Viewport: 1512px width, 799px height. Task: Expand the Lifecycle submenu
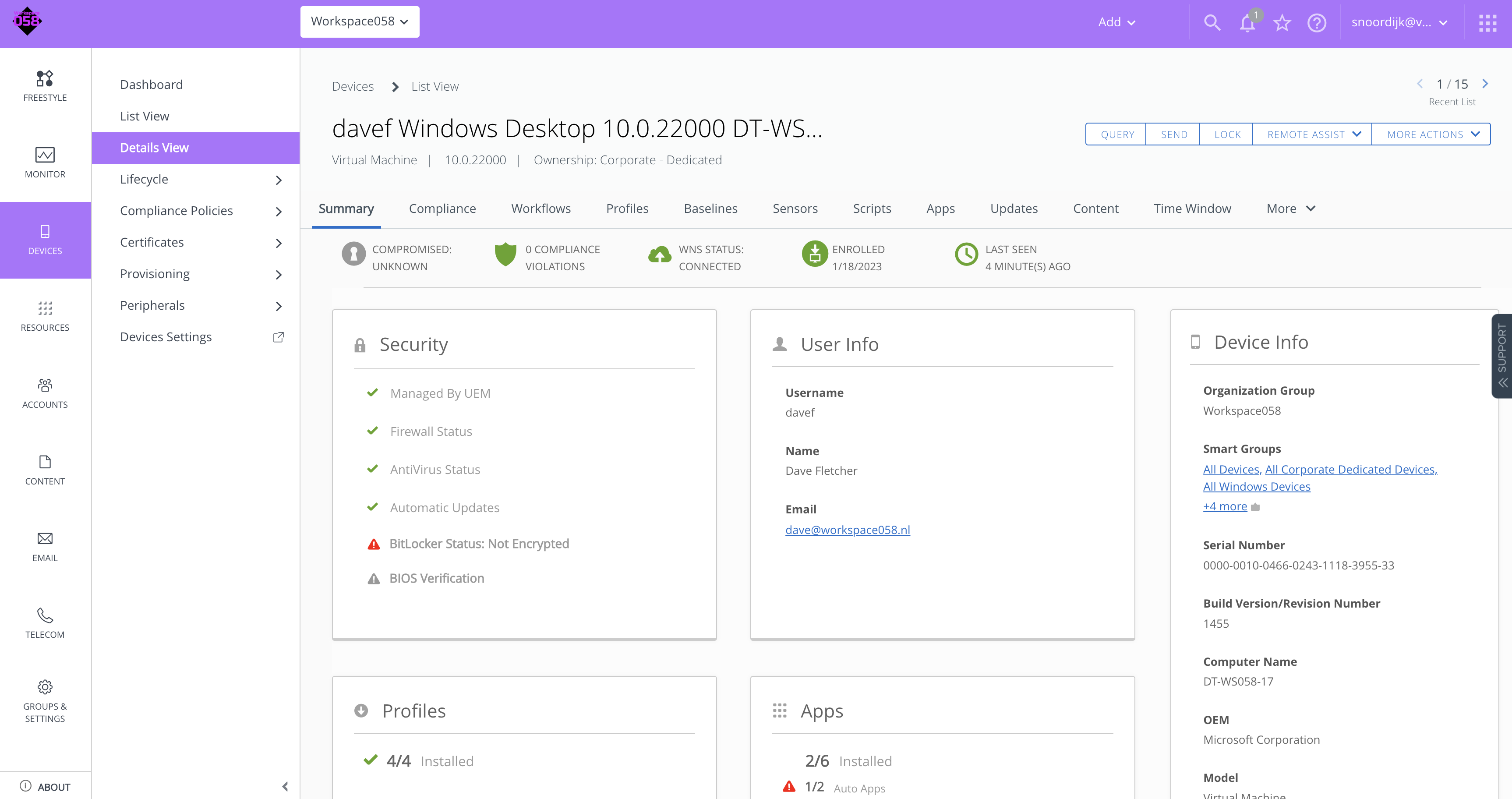coord(278,180)
